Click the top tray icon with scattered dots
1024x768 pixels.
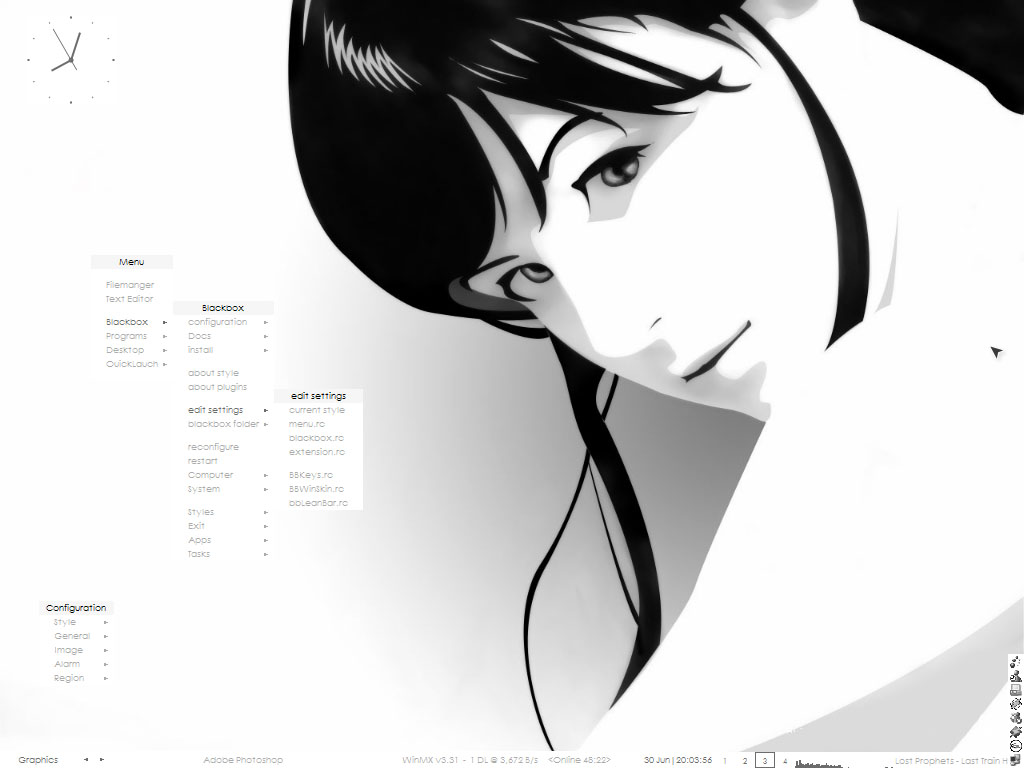point(1015,662)
